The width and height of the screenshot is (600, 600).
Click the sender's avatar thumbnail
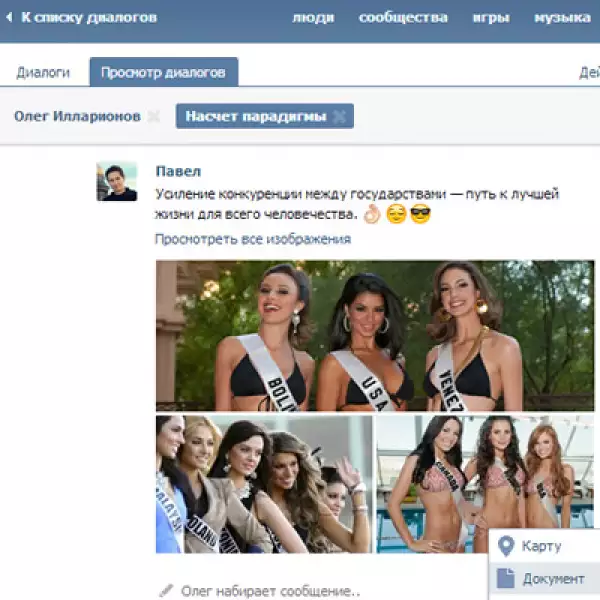coord(116,181)
